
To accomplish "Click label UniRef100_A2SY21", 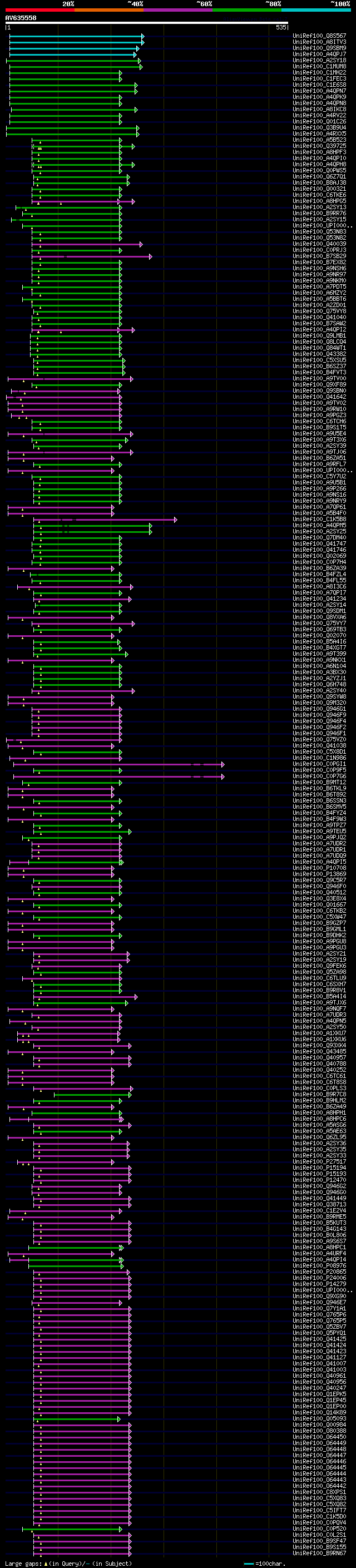I will click(319, 954).
